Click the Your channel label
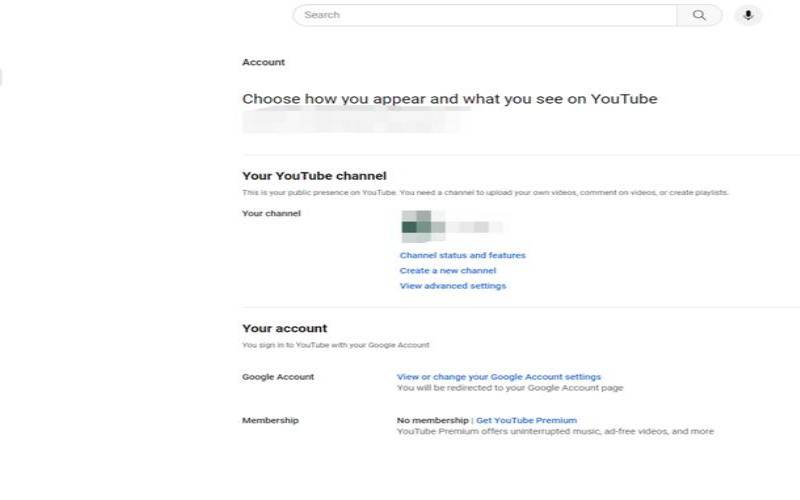Viewport: 800px width, 500px height. (x=271, y=213)
